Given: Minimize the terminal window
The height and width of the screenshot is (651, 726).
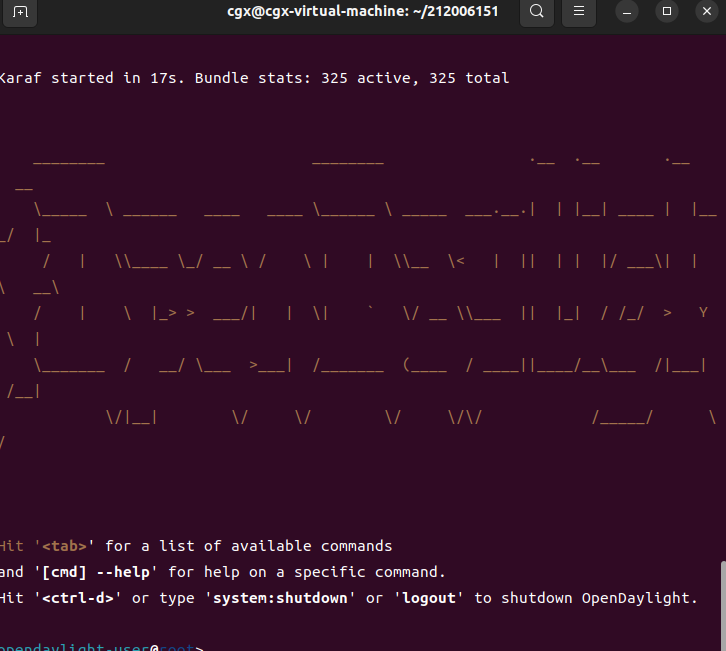Looking at the screenshot, I should [x=627, y=12].
